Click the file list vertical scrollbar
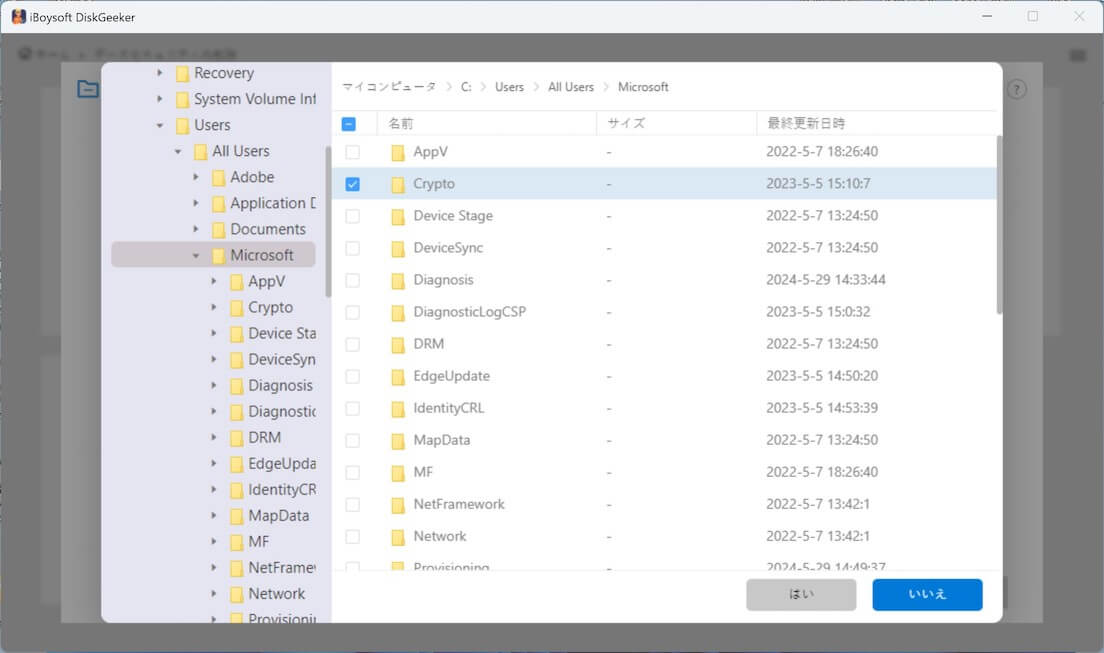This screenshot has width=1104, height=653. point(999,225)
